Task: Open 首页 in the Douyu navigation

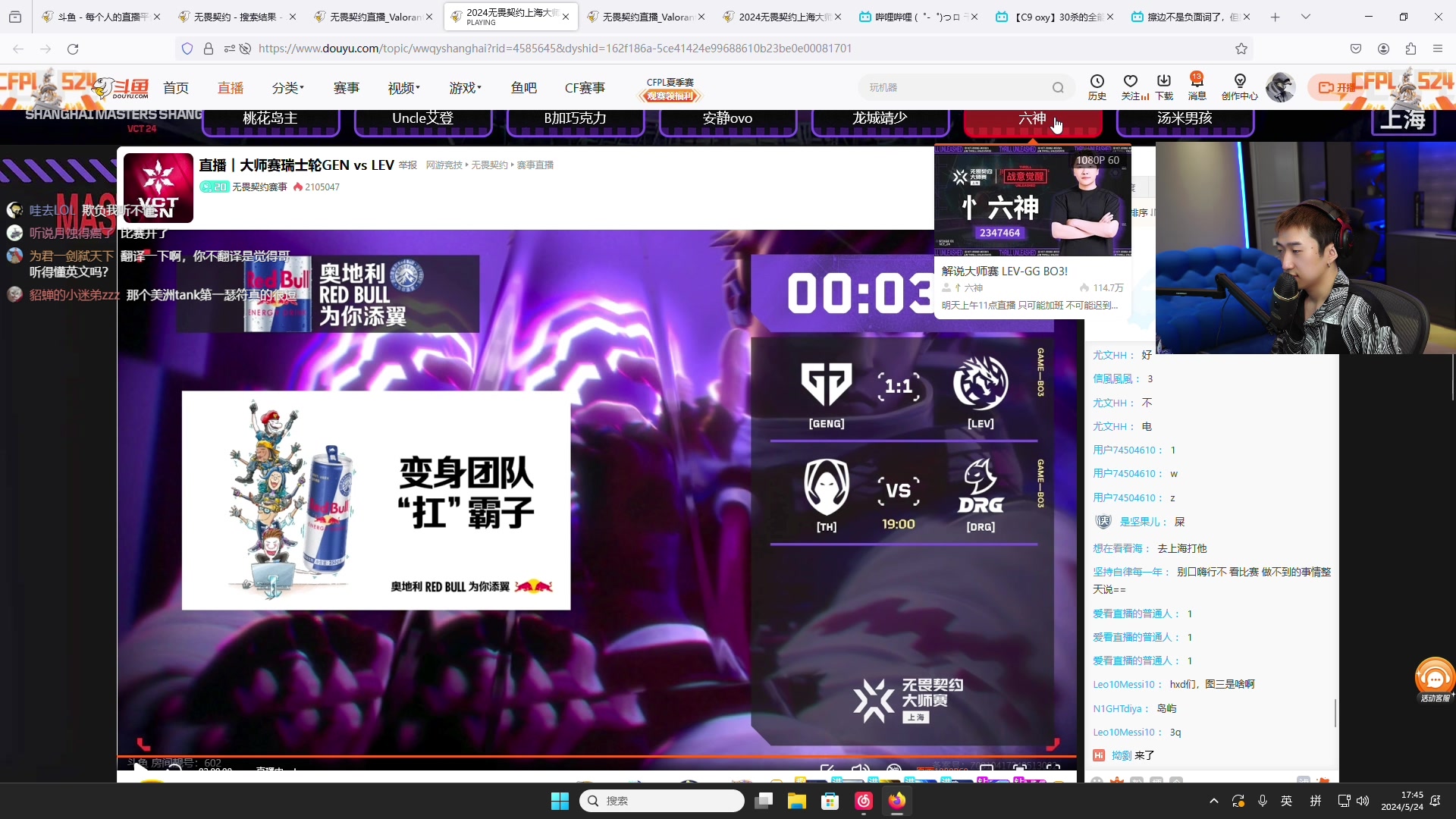Action: point(176,88)
